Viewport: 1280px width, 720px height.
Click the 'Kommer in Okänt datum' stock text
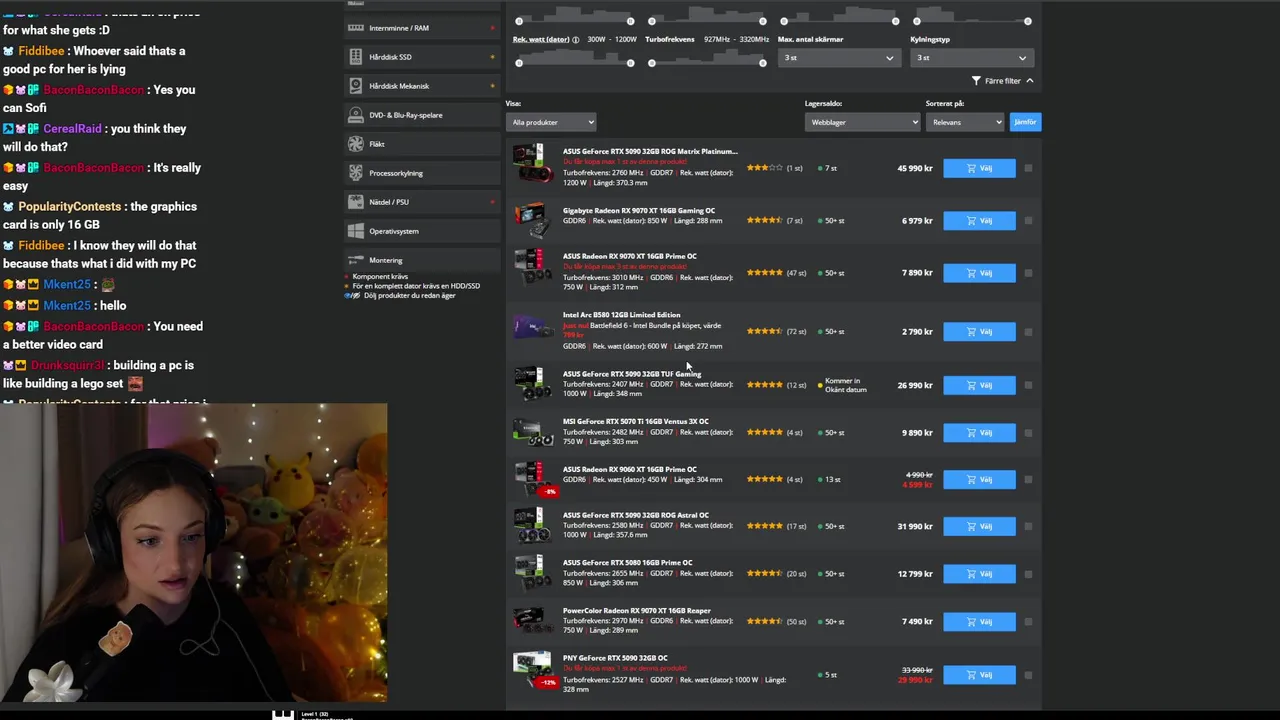click(x=846, y=385)
